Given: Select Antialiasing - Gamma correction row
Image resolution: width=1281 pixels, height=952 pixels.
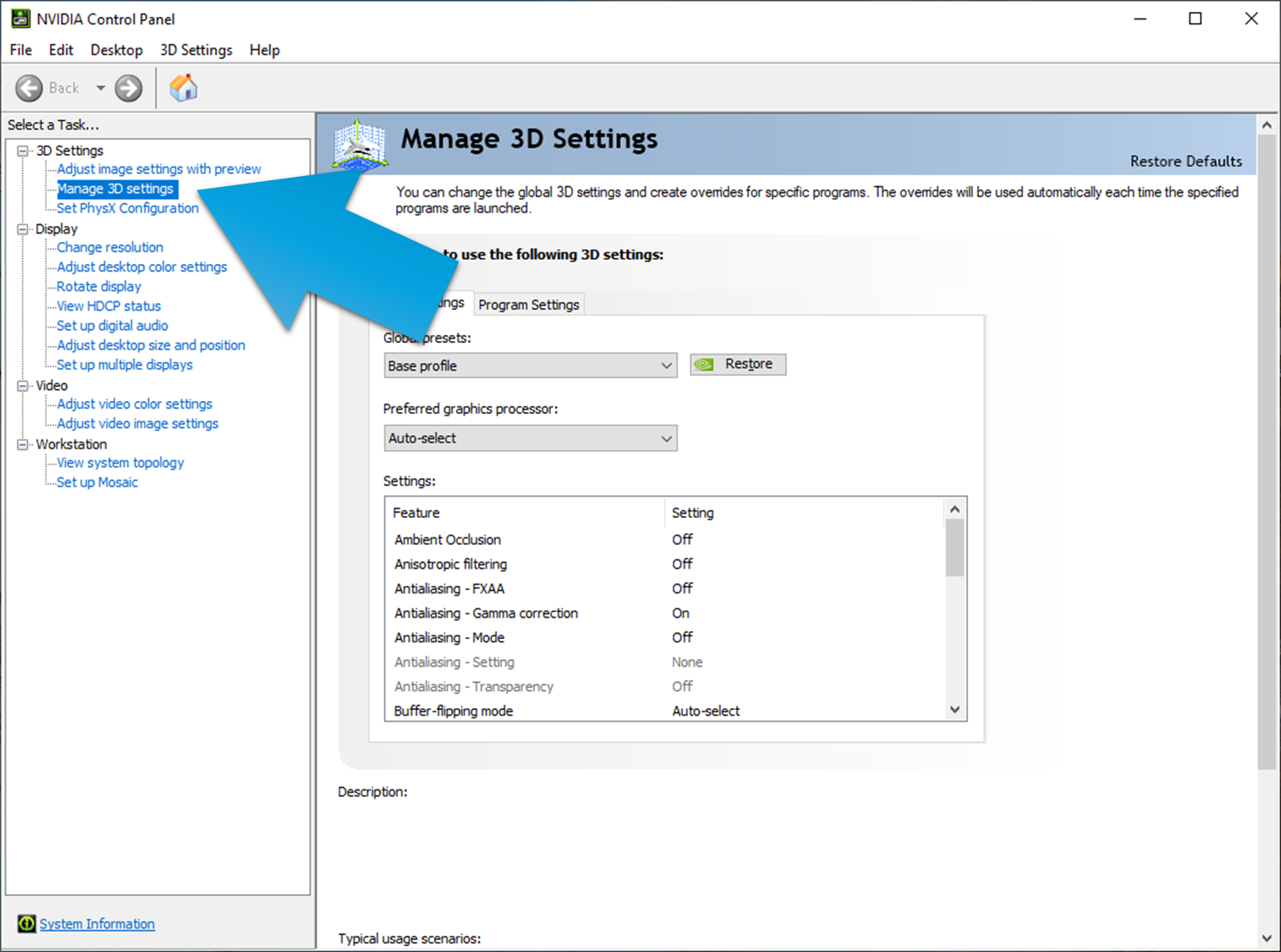Looking at the screenshot, I should point(665,614).
